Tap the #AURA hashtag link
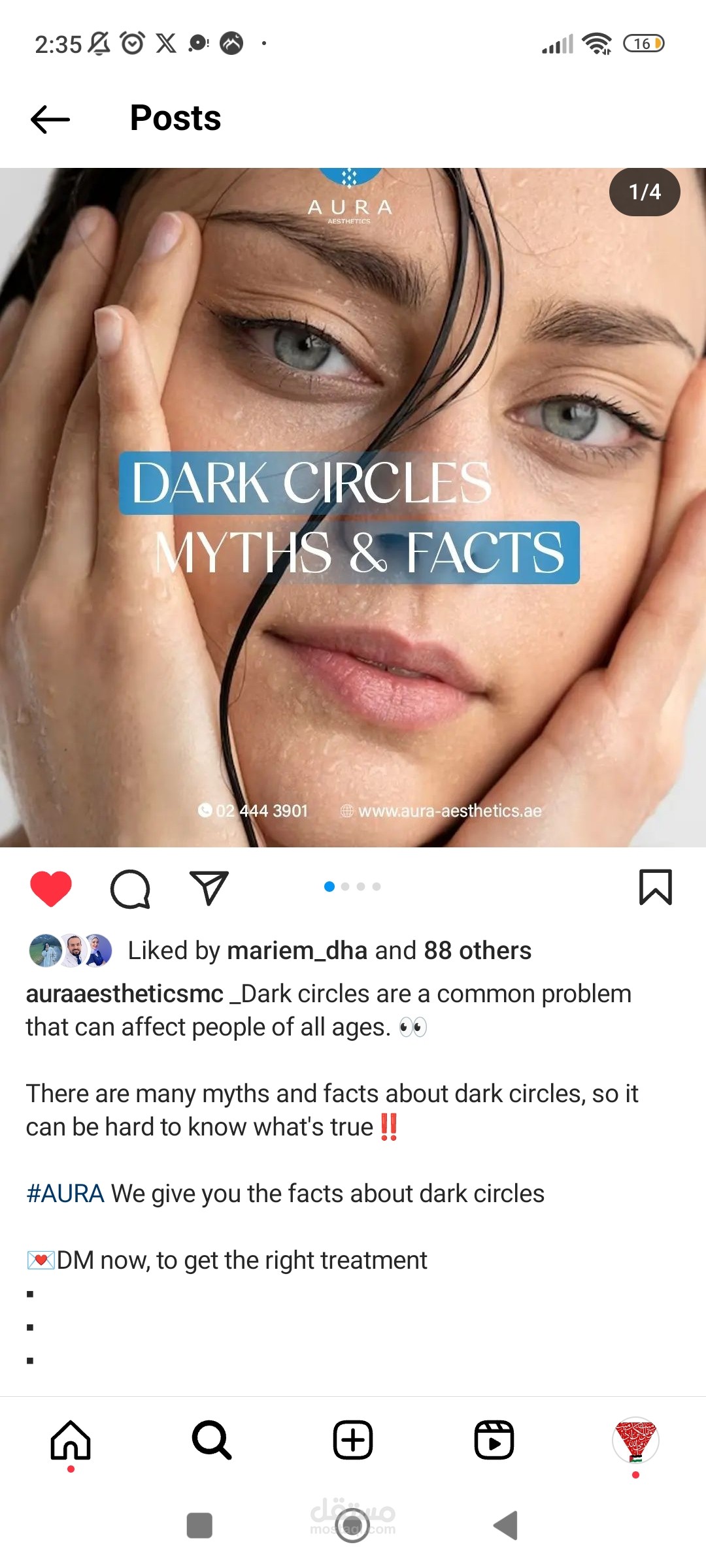The height and width of the screenshot is (1568, 706). pyautogui.click(x=65, y=1194)
